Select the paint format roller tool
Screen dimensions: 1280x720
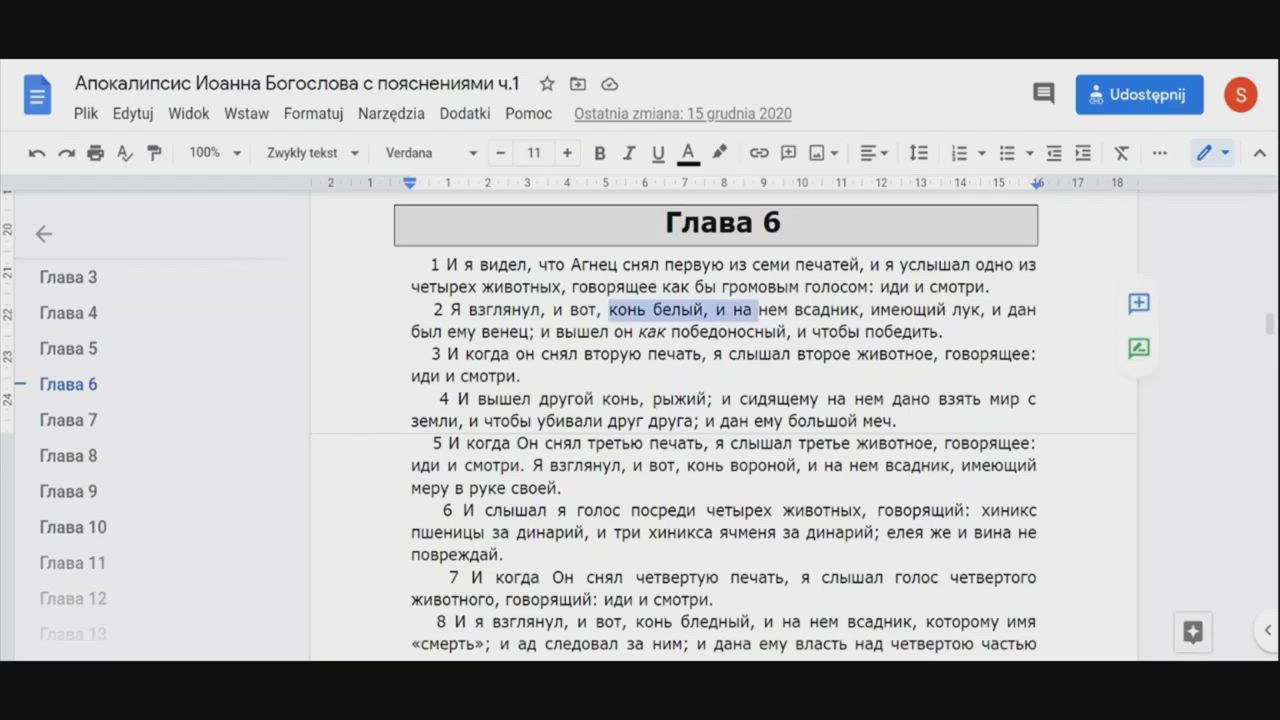coord(154,153)
